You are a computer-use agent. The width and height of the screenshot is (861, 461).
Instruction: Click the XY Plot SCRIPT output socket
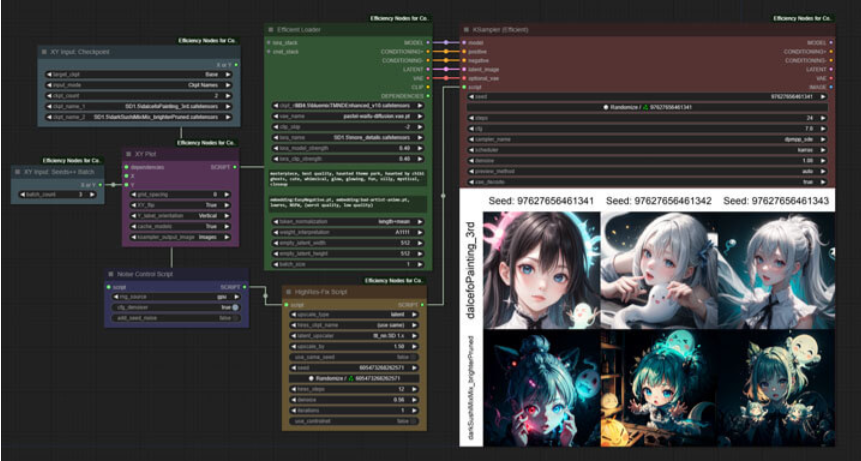235,167
